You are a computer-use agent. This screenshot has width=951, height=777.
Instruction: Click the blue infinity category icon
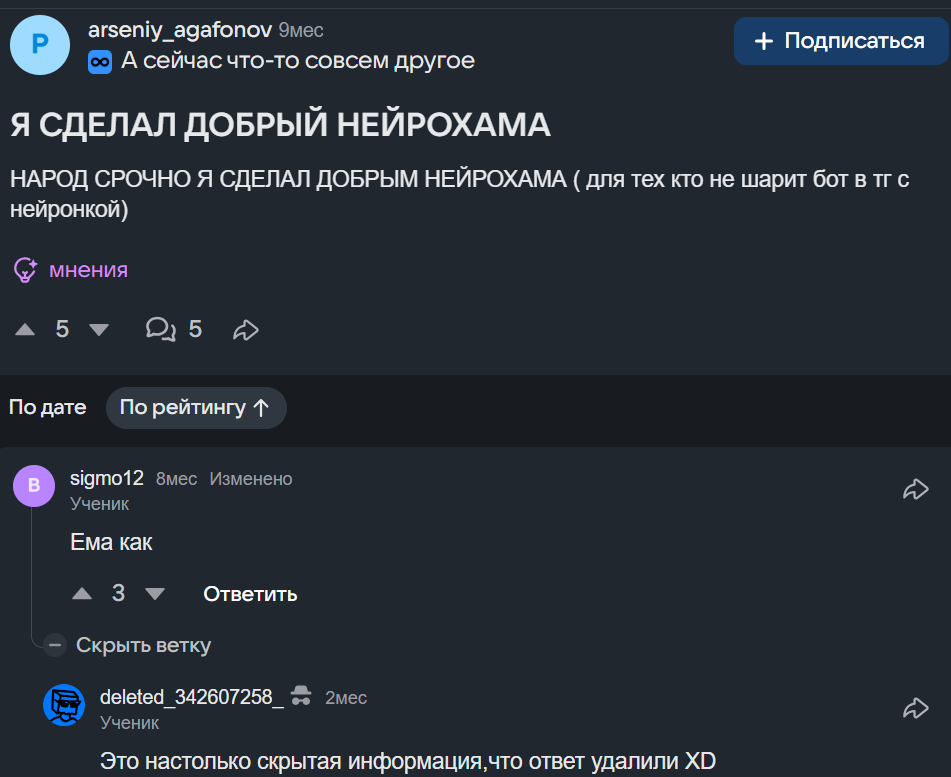point(100,62)
